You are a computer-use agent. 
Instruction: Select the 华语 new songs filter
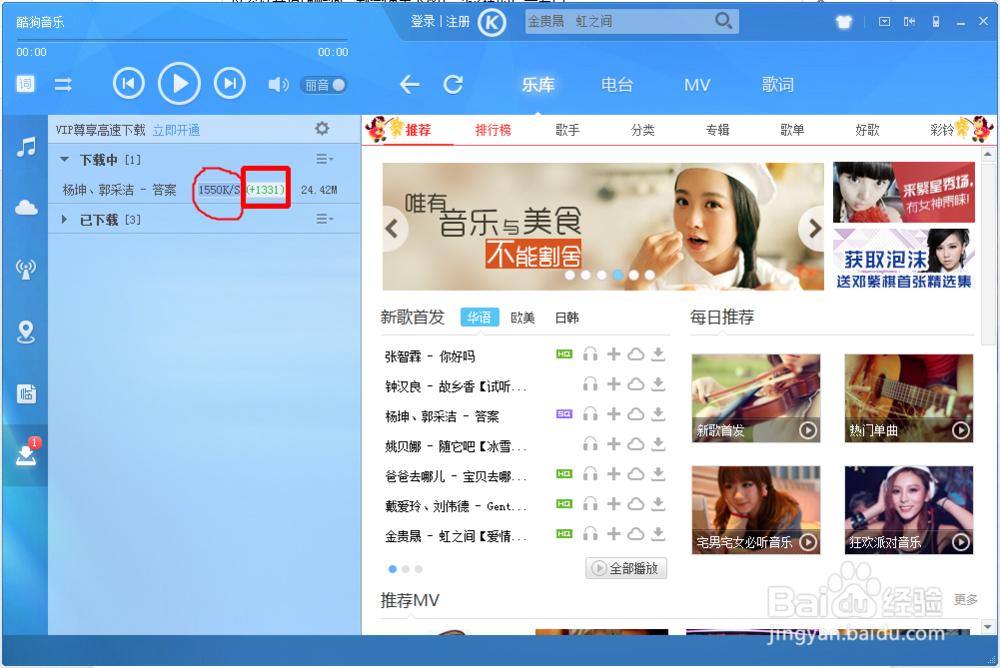[479, 318]
